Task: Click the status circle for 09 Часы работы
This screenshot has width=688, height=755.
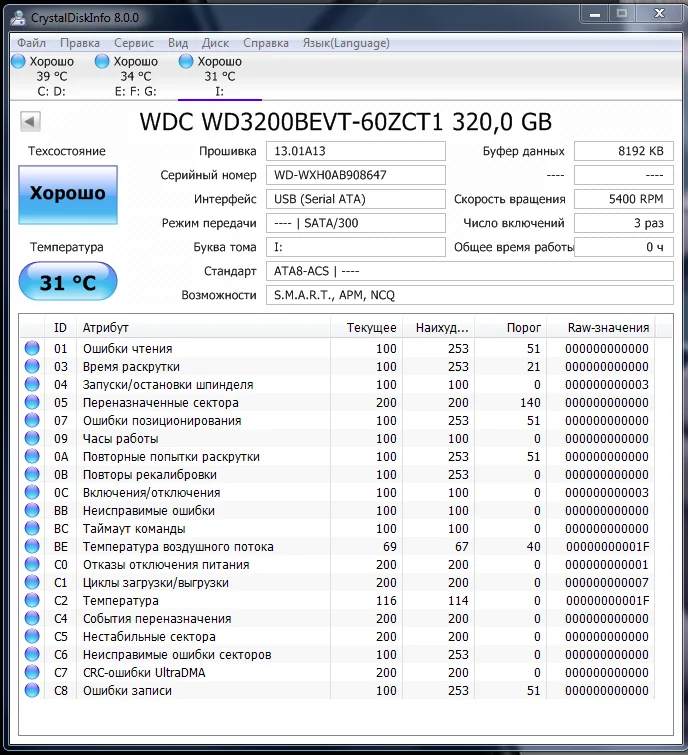Action: [x=32, y=438]
